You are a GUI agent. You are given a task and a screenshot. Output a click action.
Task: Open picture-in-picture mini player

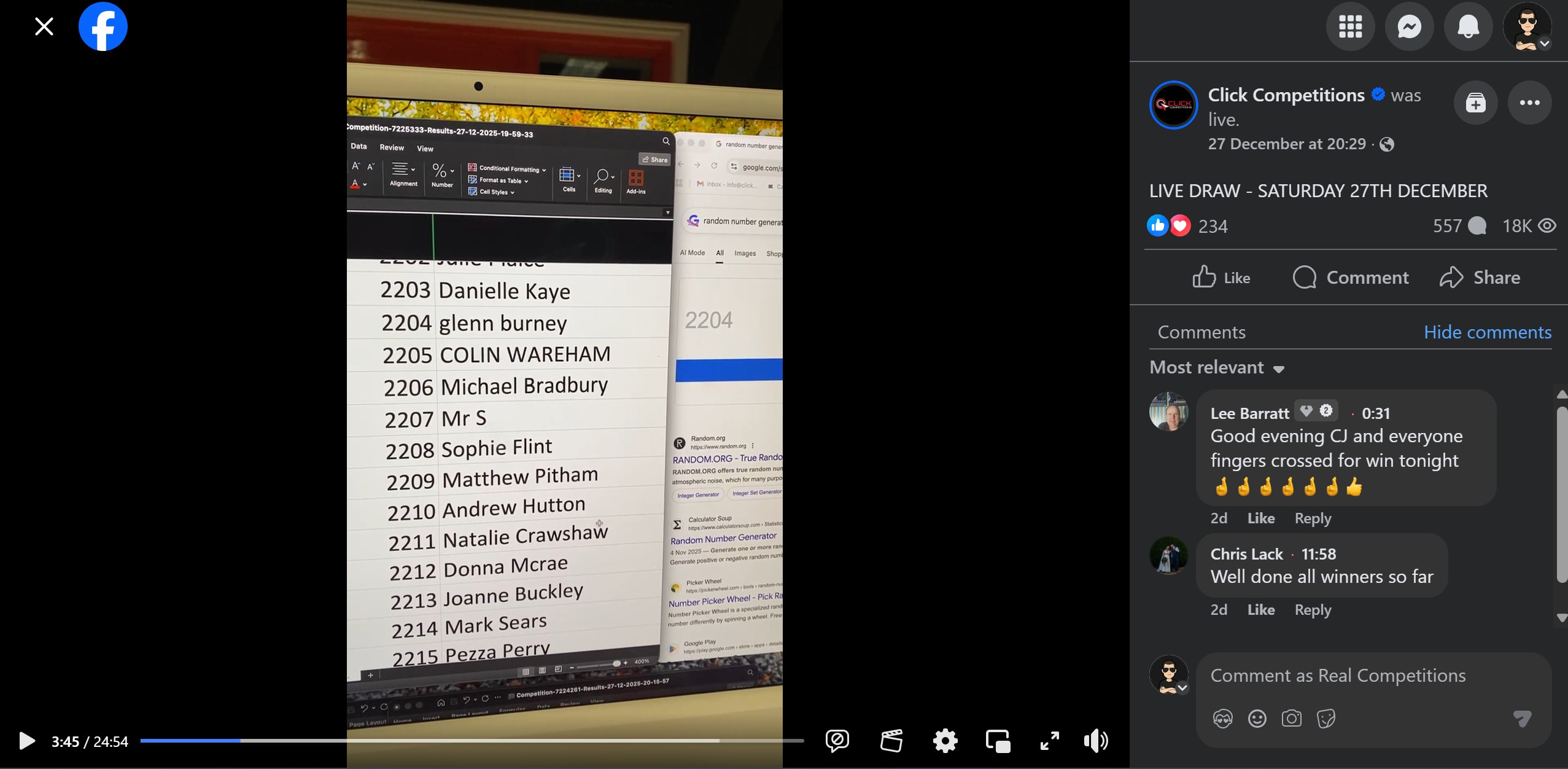998,741
